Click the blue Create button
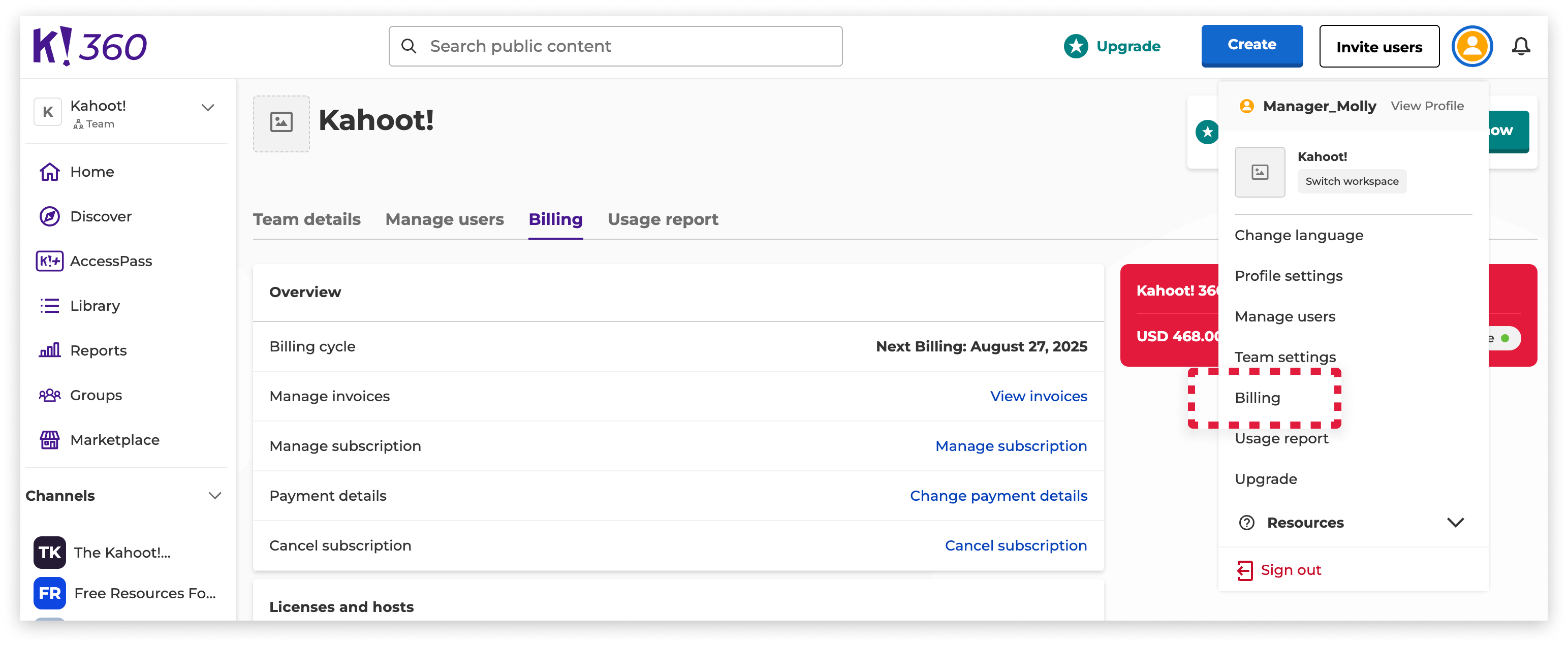This screenshot has height=645, width=1568. [1251, 46]
